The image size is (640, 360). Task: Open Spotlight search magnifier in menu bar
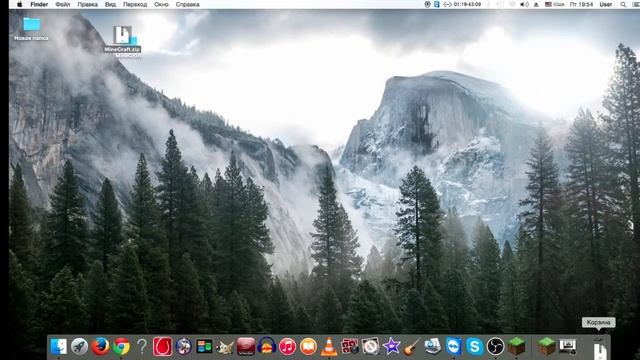click(x=623, y=4)
